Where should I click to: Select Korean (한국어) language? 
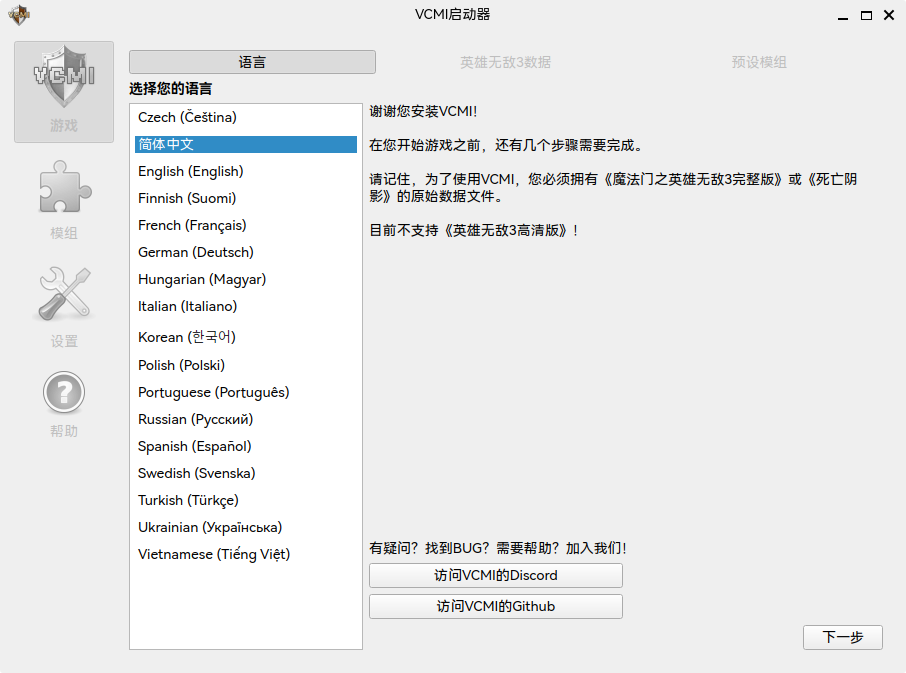pos(246,336)
